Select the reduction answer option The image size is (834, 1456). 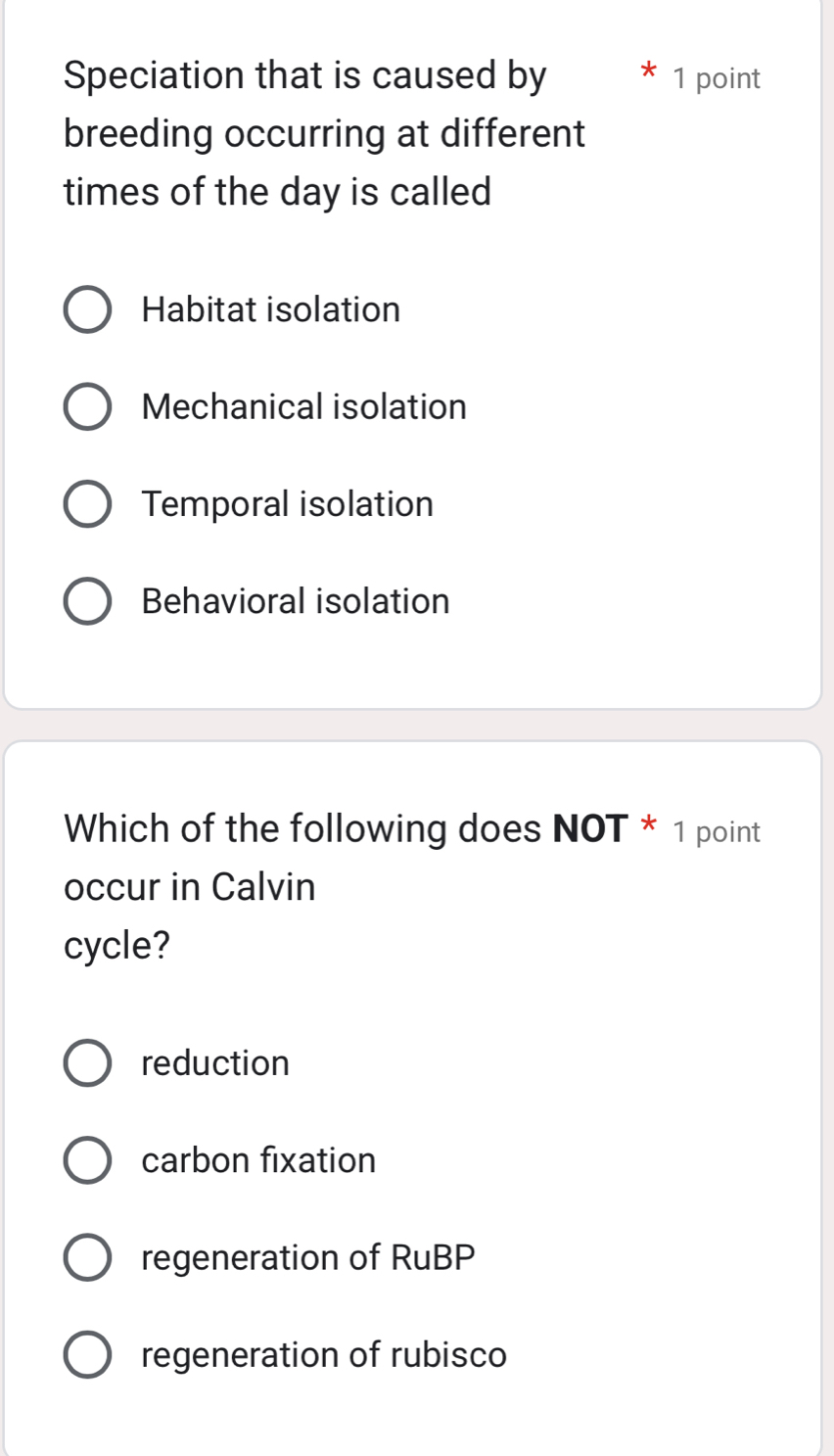(87, 1062)
